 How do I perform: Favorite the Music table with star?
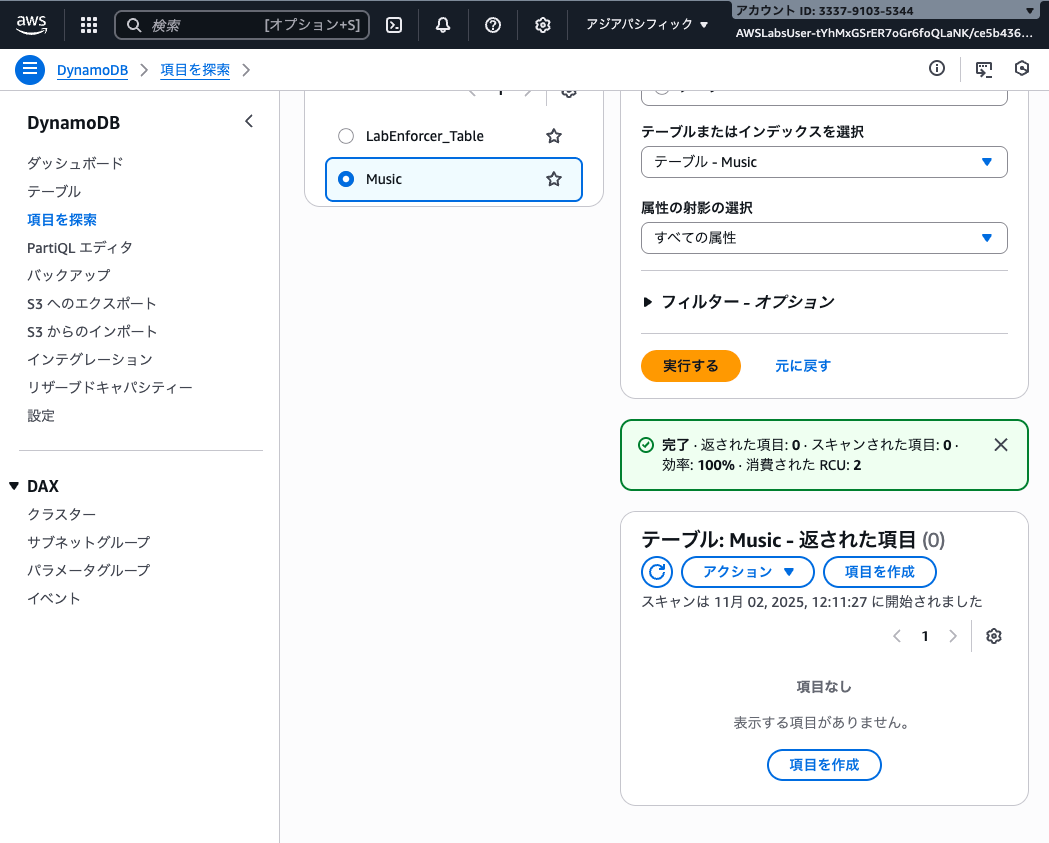pyautogui.click(x=554, y=179)
